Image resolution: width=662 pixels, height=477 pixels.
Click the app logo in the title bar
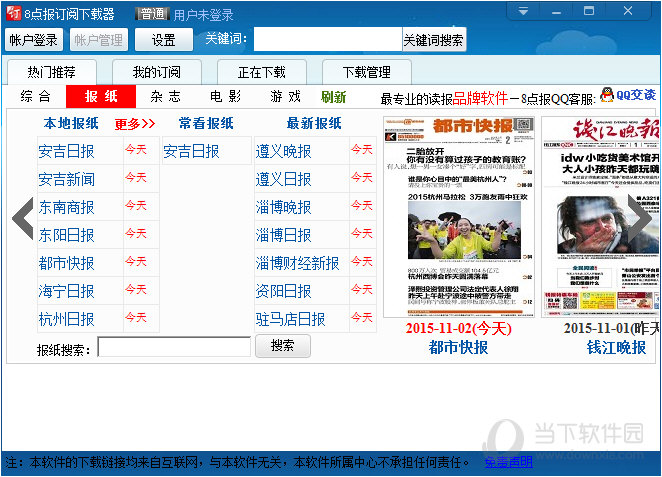click(12, 13)
